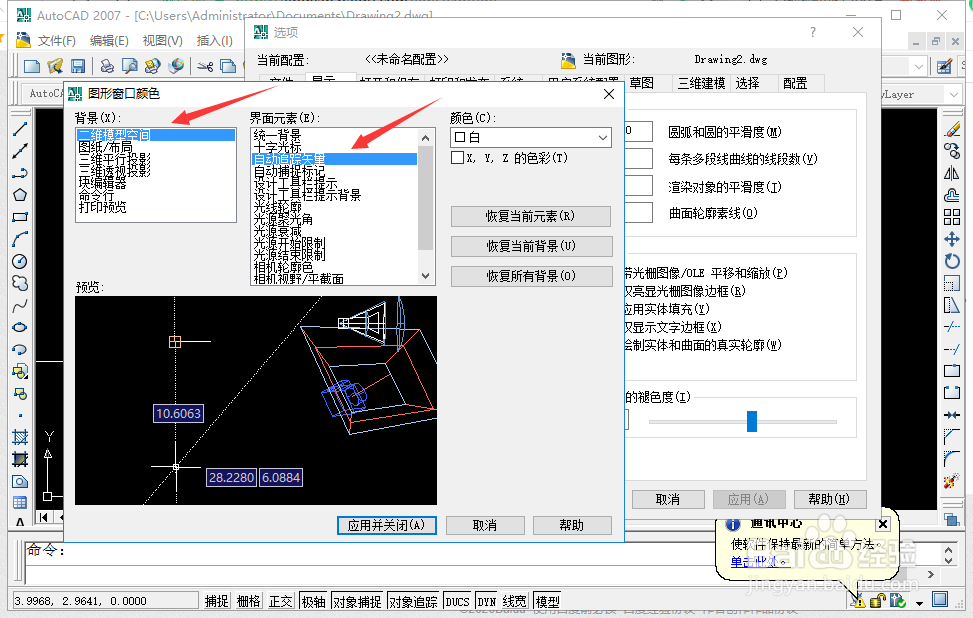Screen dimensions: 973x618
Task: Click the 恢复所有背景 button
Action: (531, 276)
